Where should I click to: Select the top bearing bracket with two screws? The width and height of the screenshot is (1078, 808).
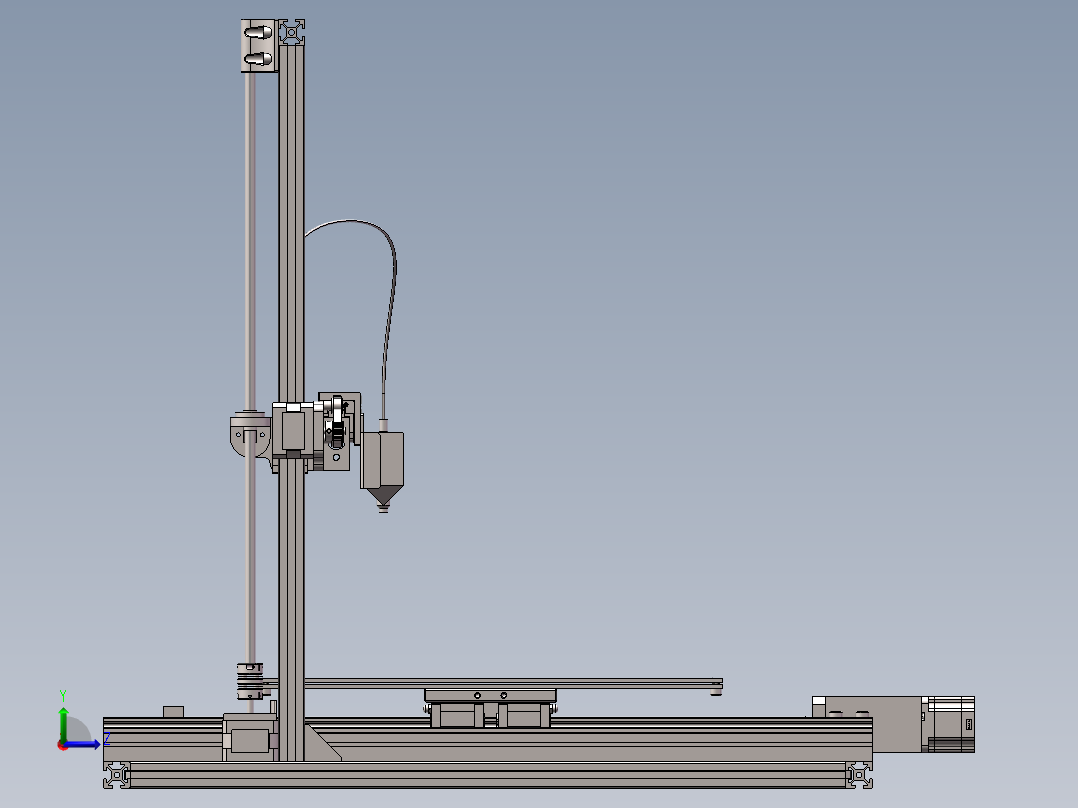tap(258, 45)
